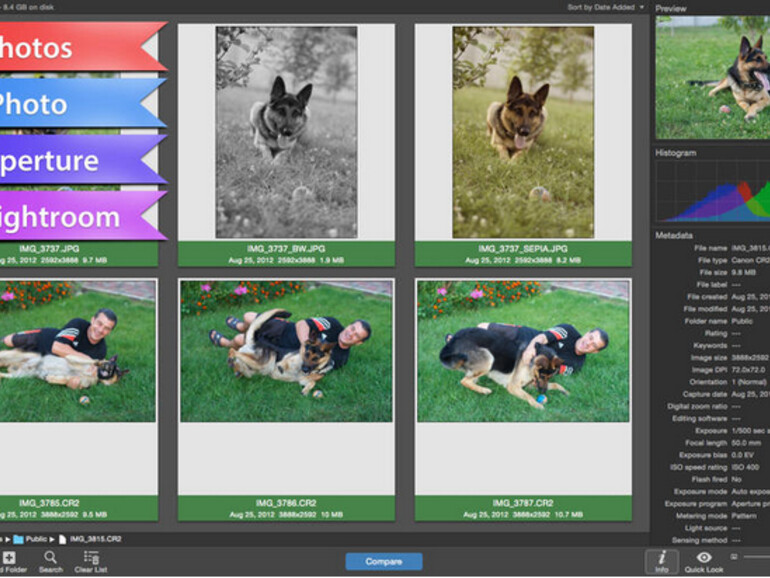Click the Folder name Public value

[x=742, y=321]
